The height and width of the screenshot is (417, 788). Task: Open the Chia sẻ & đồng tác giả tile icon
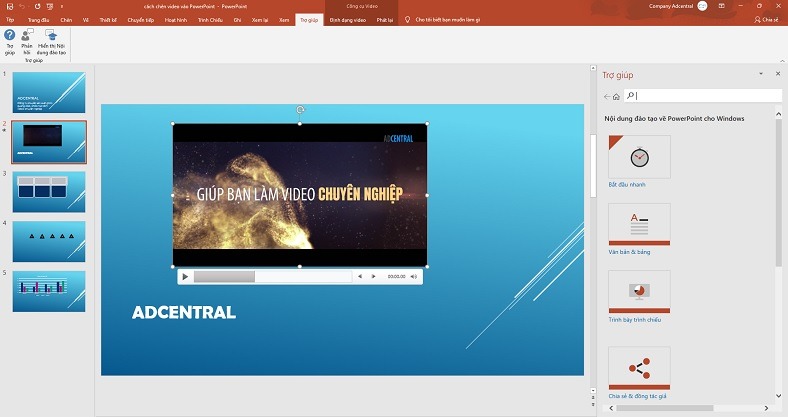pyautogui.click(x=639, y=368)
